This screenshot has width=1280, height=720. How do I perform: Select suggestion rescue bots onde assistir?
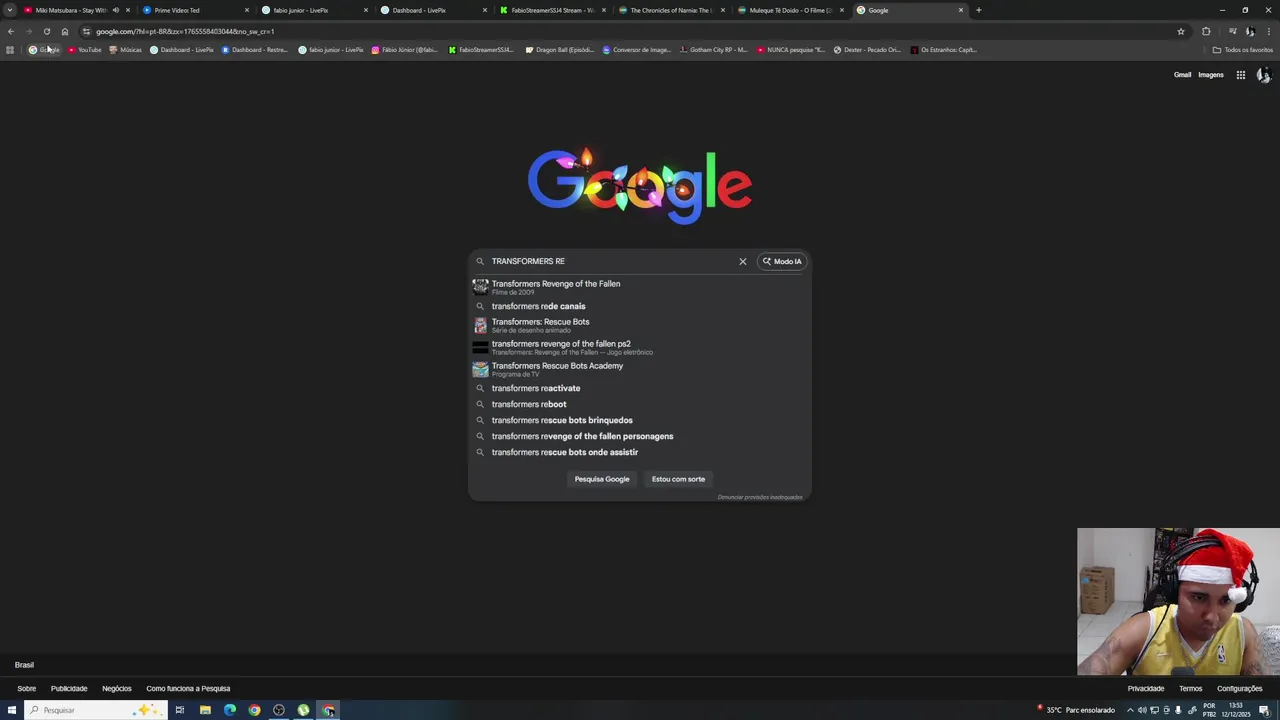click(x=640, y=452)
